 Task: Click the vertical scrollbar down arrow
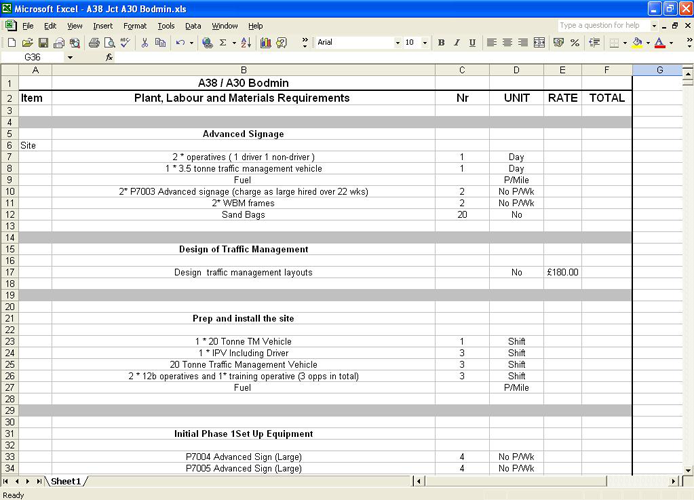[688, 470]
